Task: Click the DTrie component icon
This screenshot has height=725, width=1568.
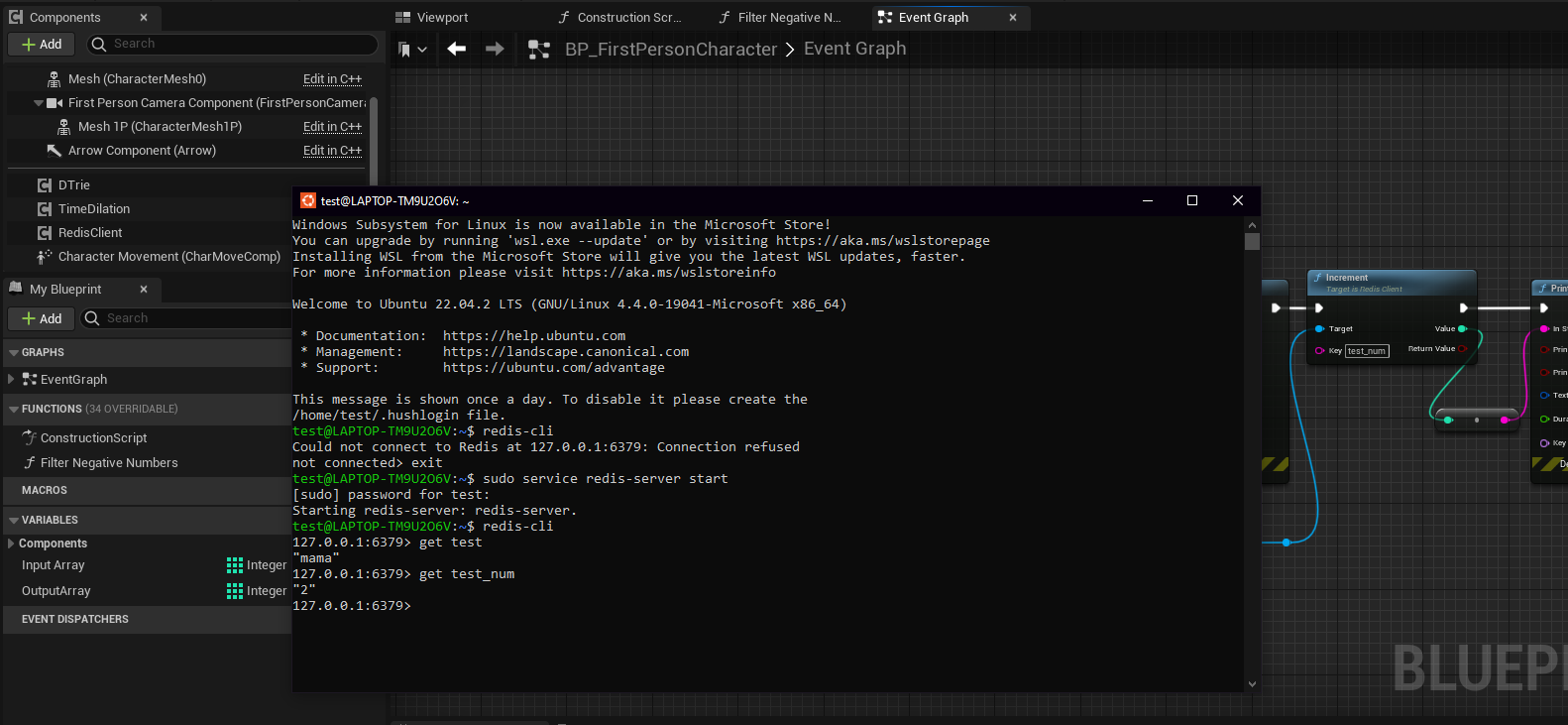Action: 45,185
